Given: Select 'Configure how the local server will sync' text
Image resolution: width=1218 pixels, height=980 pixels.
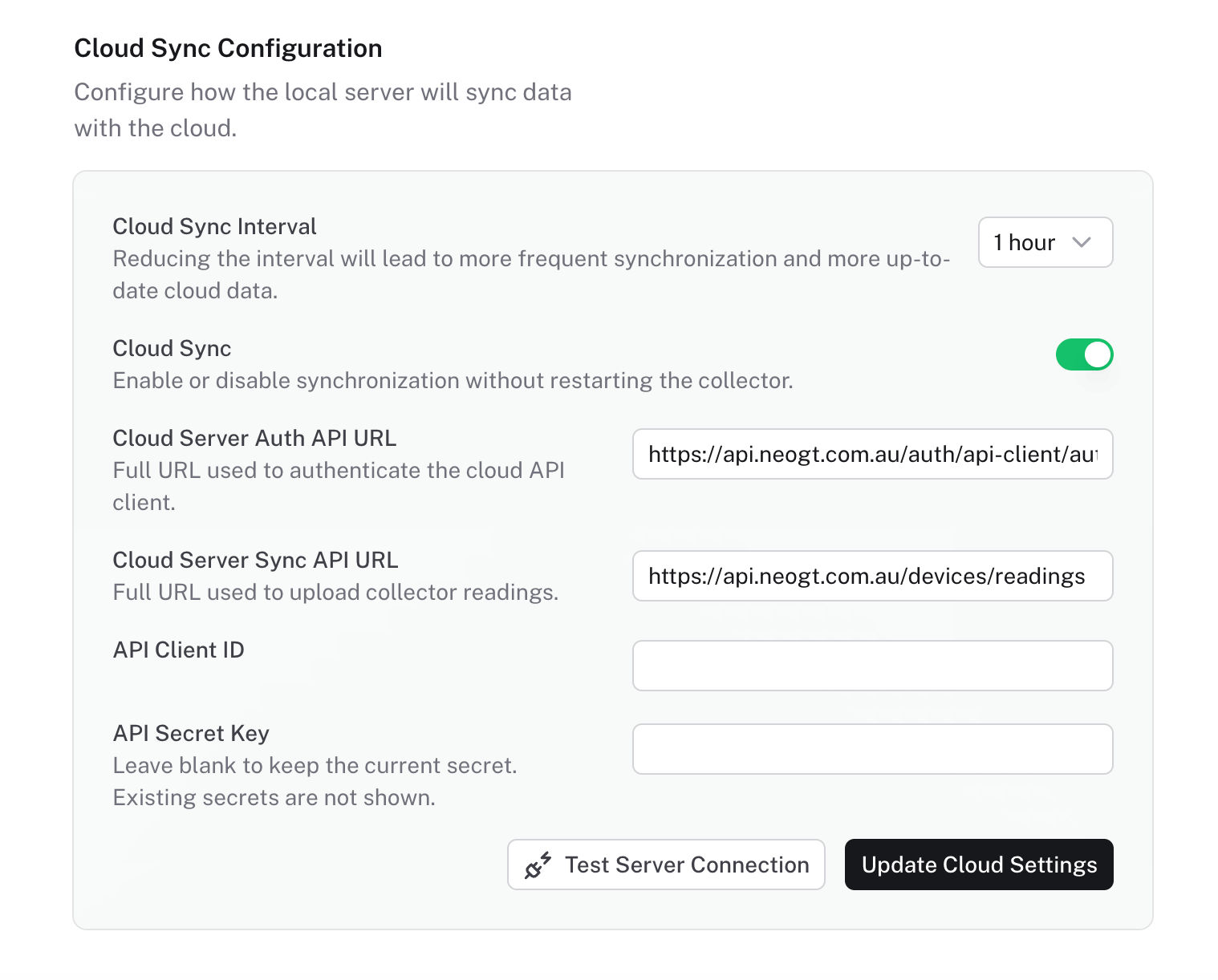Looking at the screenshot, I should [323, 110].
